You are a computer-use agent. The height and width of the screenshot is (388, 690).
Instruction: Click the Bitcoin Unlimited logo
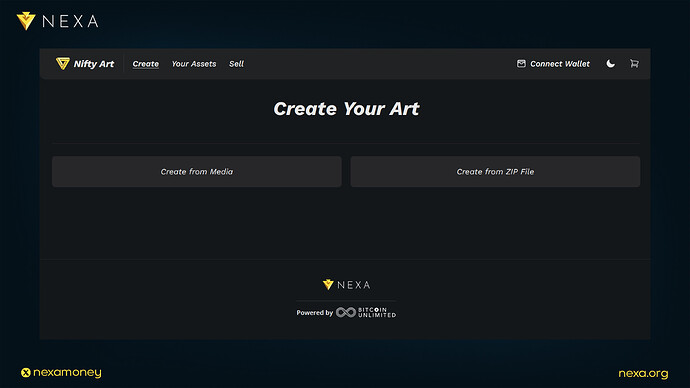pyautogui.click(x=366, y=312)
